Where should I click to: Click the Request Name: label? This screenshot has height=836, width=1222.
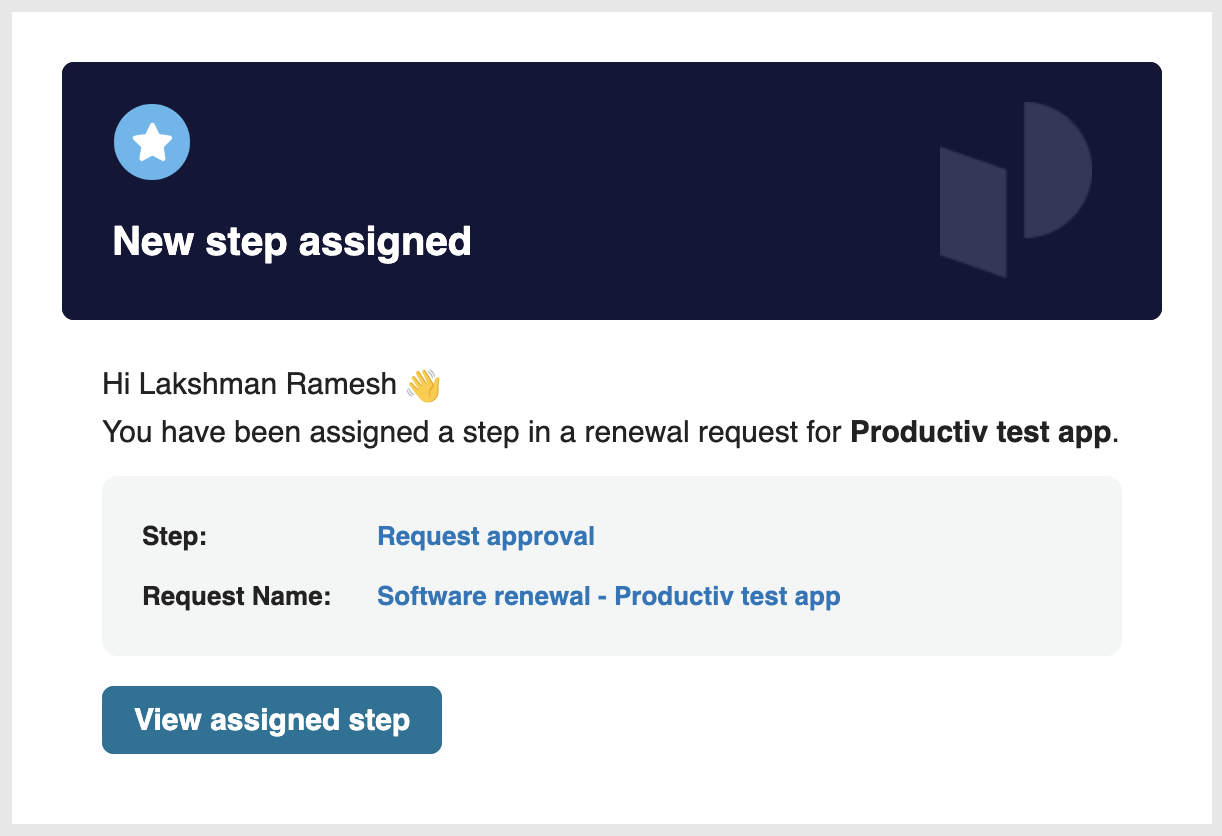tap(237, 597)
